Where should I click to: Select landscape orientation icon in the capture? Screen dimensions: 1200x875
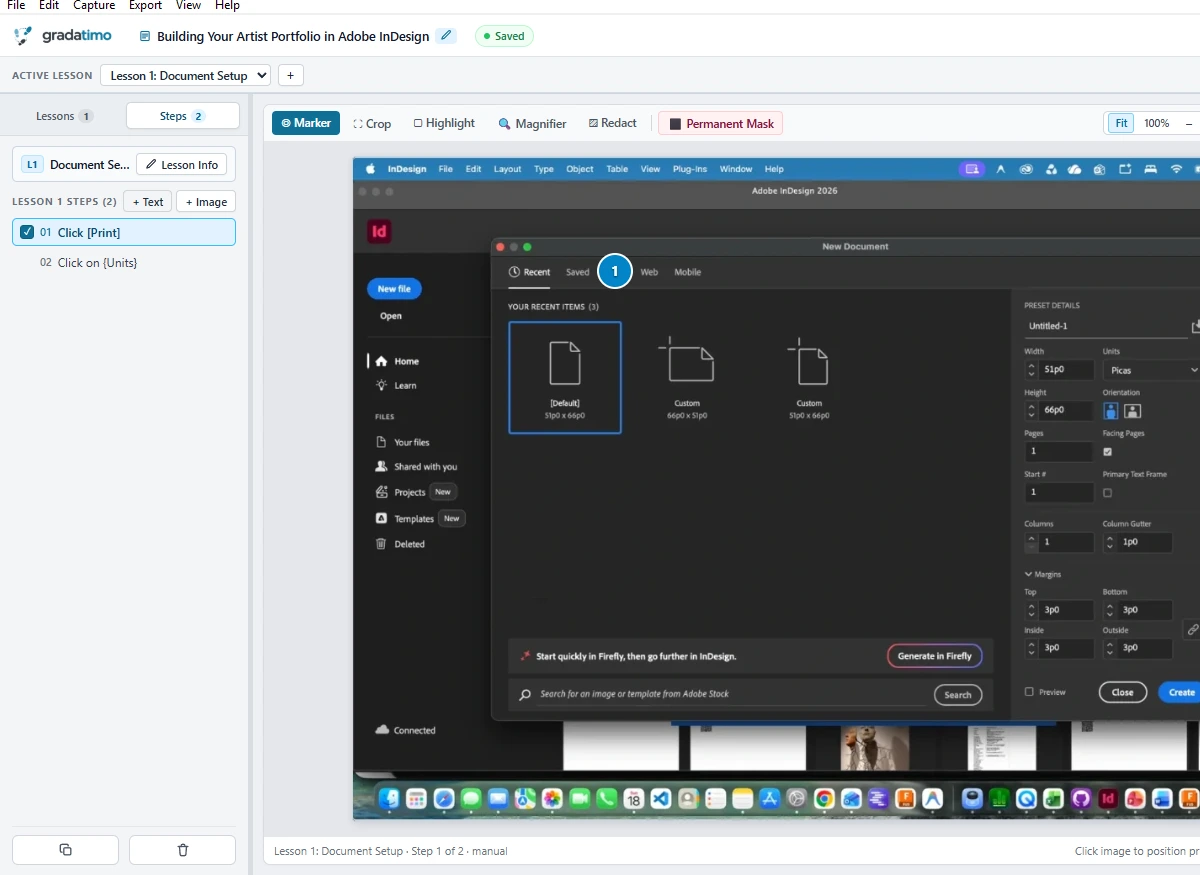click(1132, 410)
